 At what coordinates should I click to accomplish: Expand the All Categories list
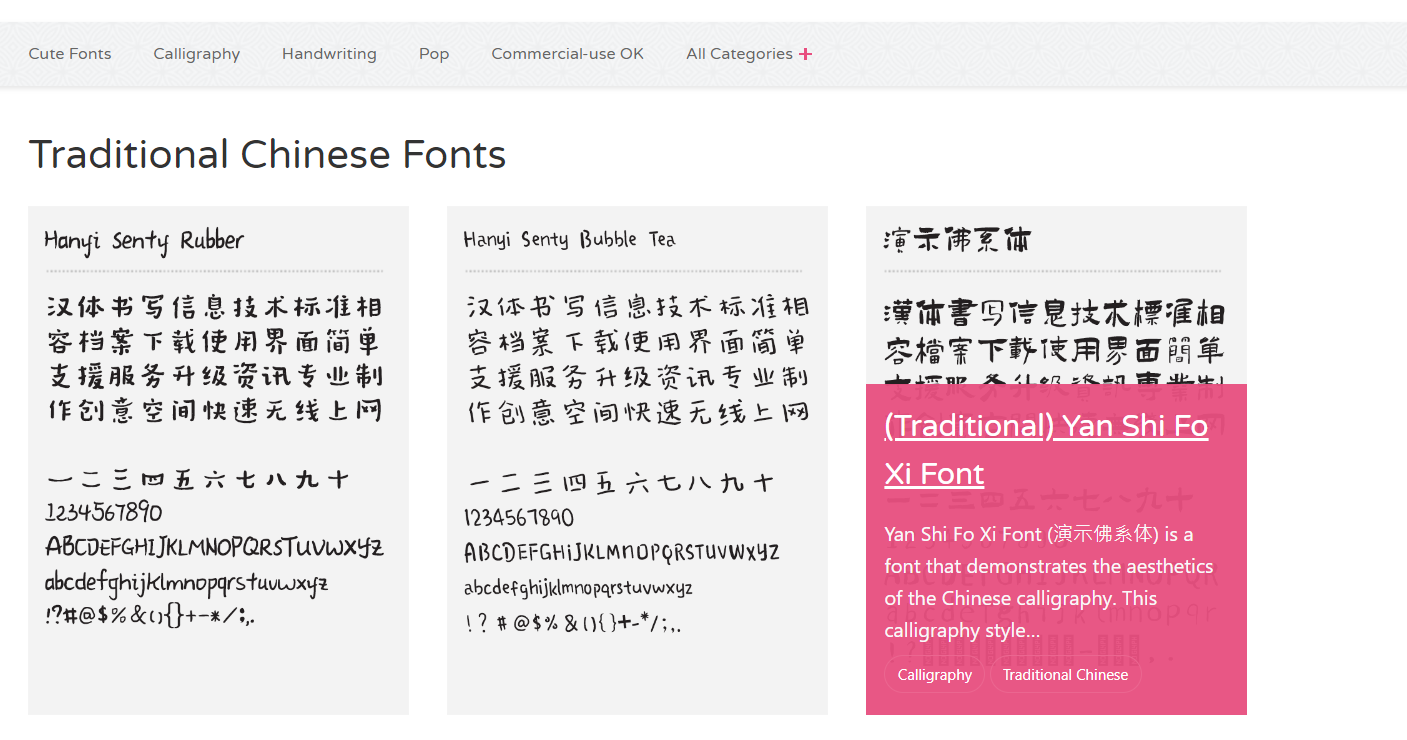740,53
